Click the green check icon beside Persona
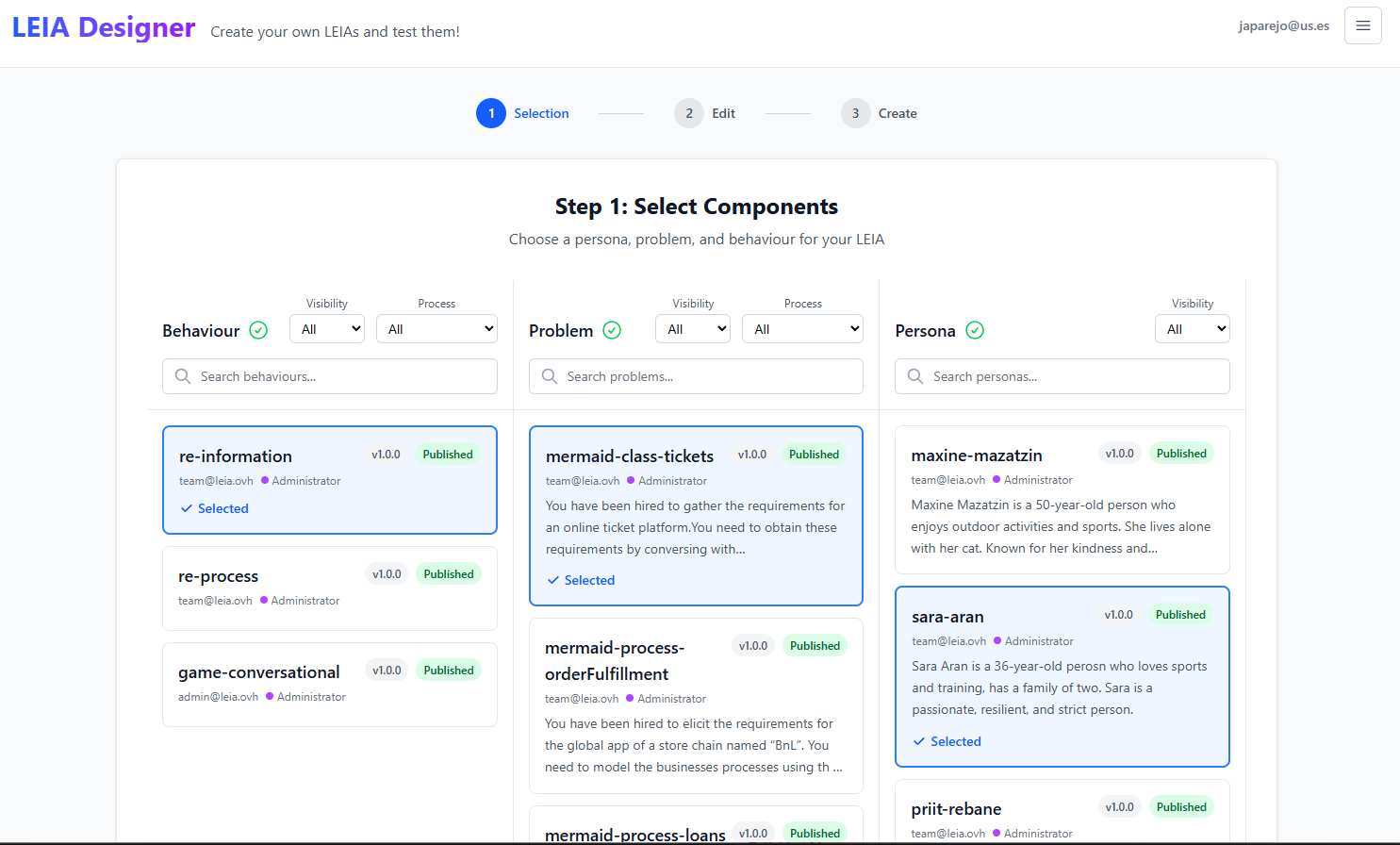Image resolution: width=1400 pixels, height=845 pixels. [975, 330]
